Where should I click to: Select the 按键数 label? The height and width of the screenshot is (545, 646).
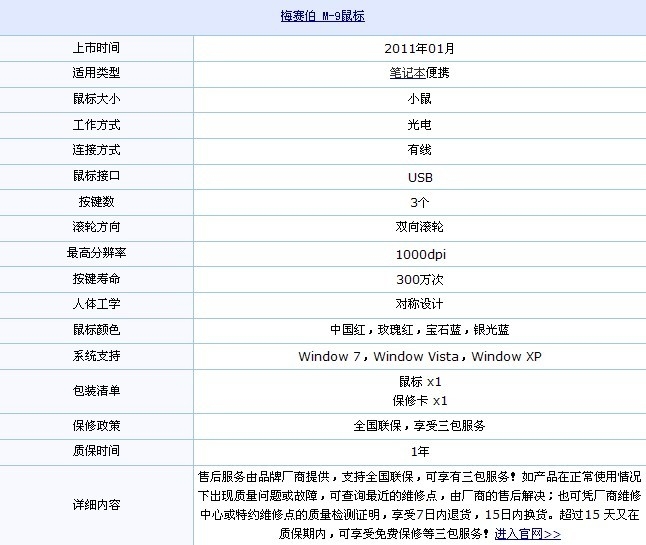[96, 202]
